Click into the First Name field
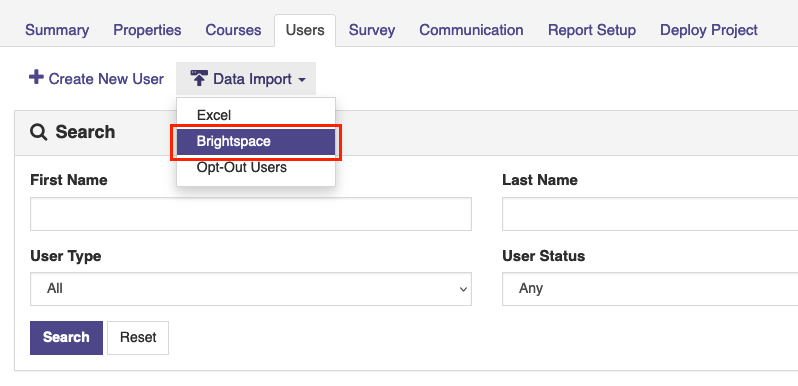The height and width of the screenshot is (386, 798). coord(251,214)
